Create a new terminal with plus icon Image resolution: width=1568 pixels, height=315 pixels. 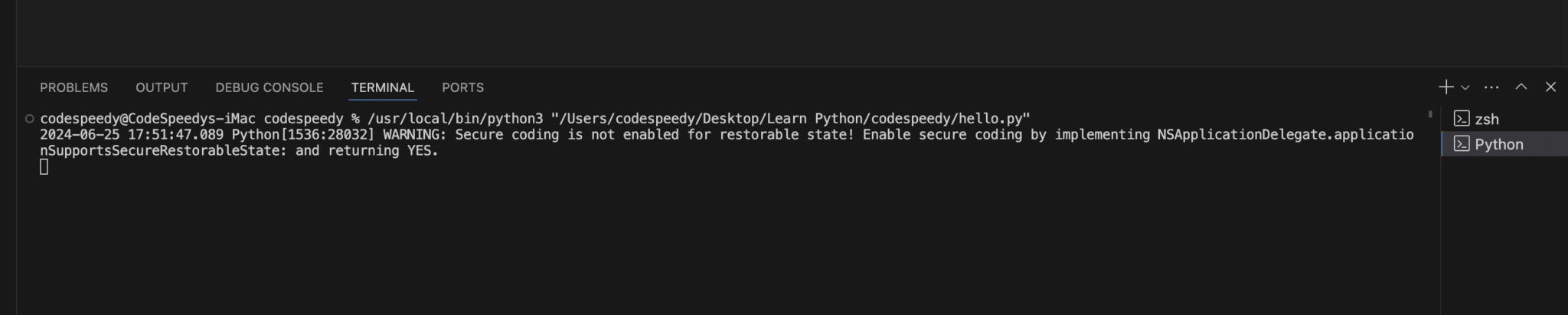tap(1445, 87)
